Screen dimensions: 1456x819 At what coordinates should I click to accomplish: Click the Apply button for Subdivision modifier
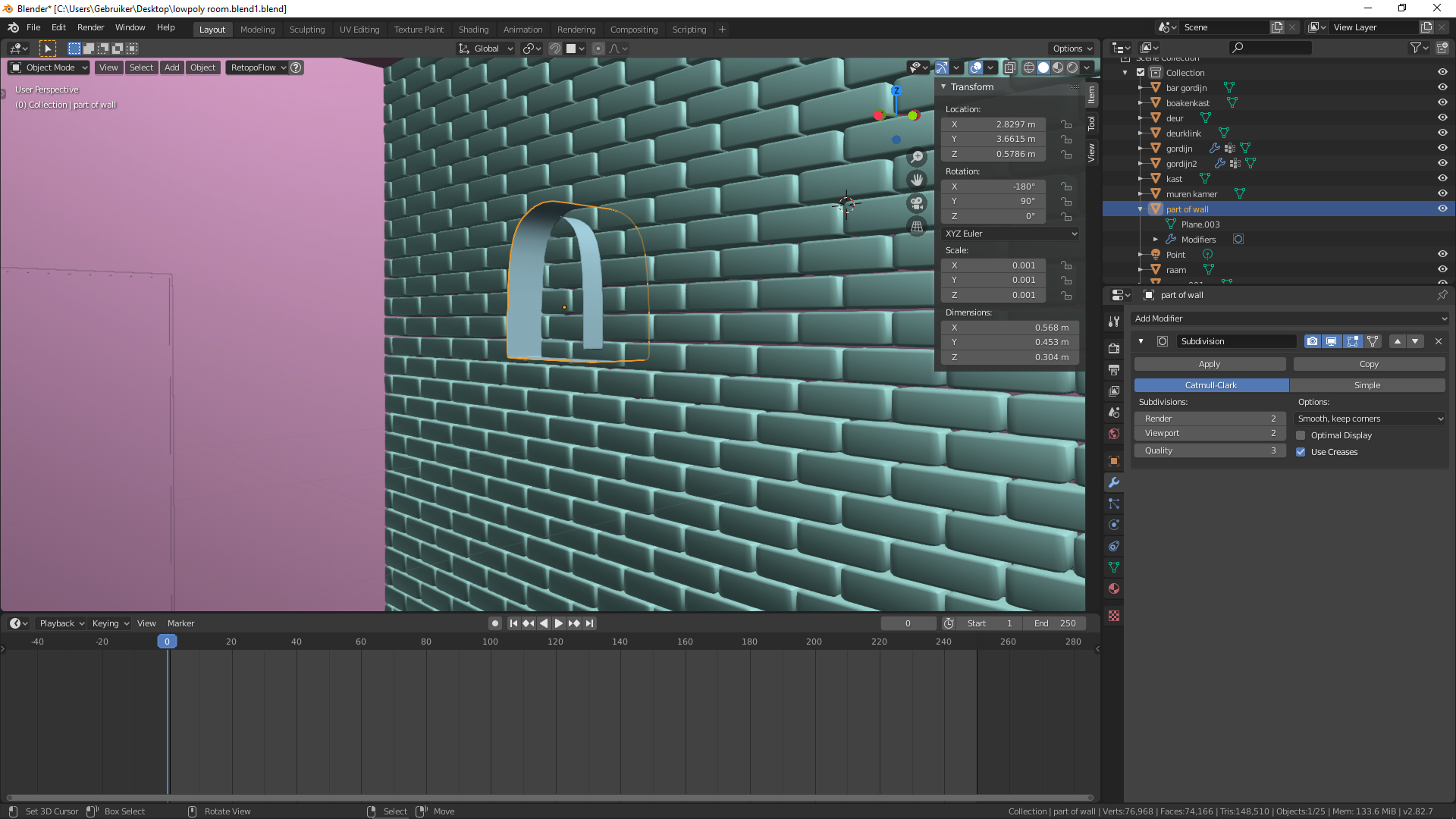[1209, 364]
